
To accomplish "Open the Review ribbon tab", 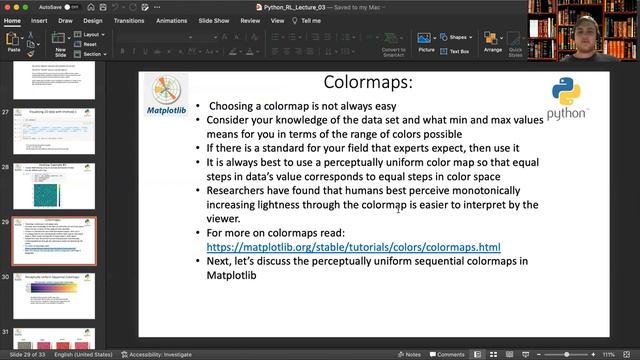I will coord(250,21).
